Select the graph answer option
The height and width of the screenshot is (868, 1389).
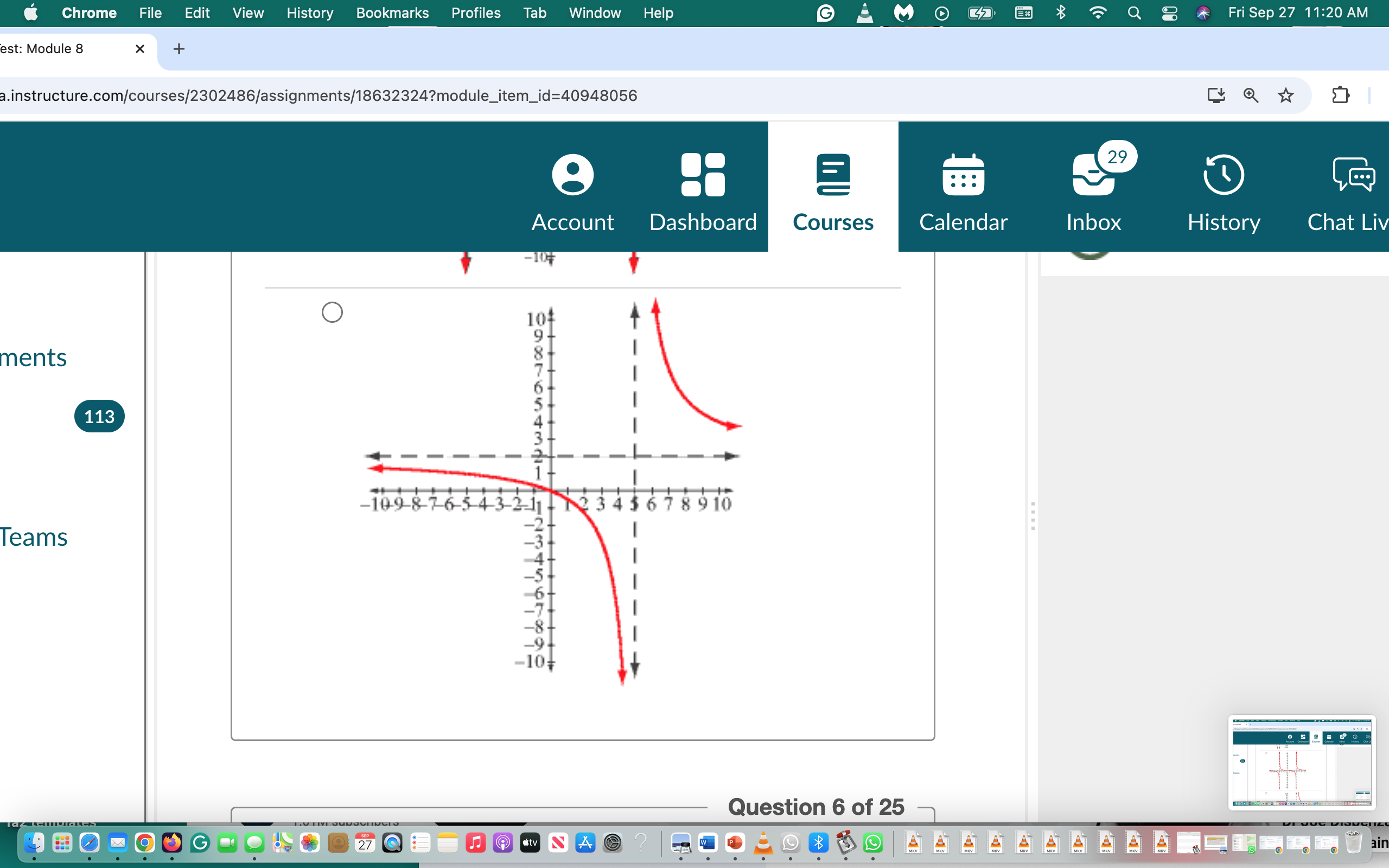pyautogui.click(x=332, y=312)
